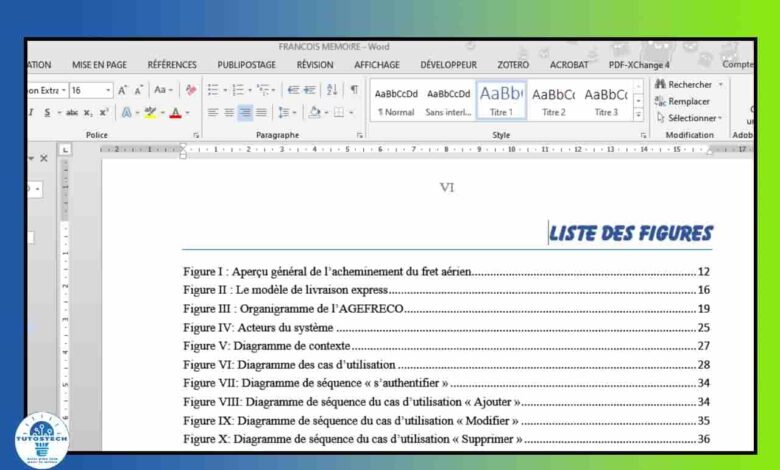The image size is (780, 470).
Task: Open the RÉFÉRENCES tab
Action: (x=172, y=65)
